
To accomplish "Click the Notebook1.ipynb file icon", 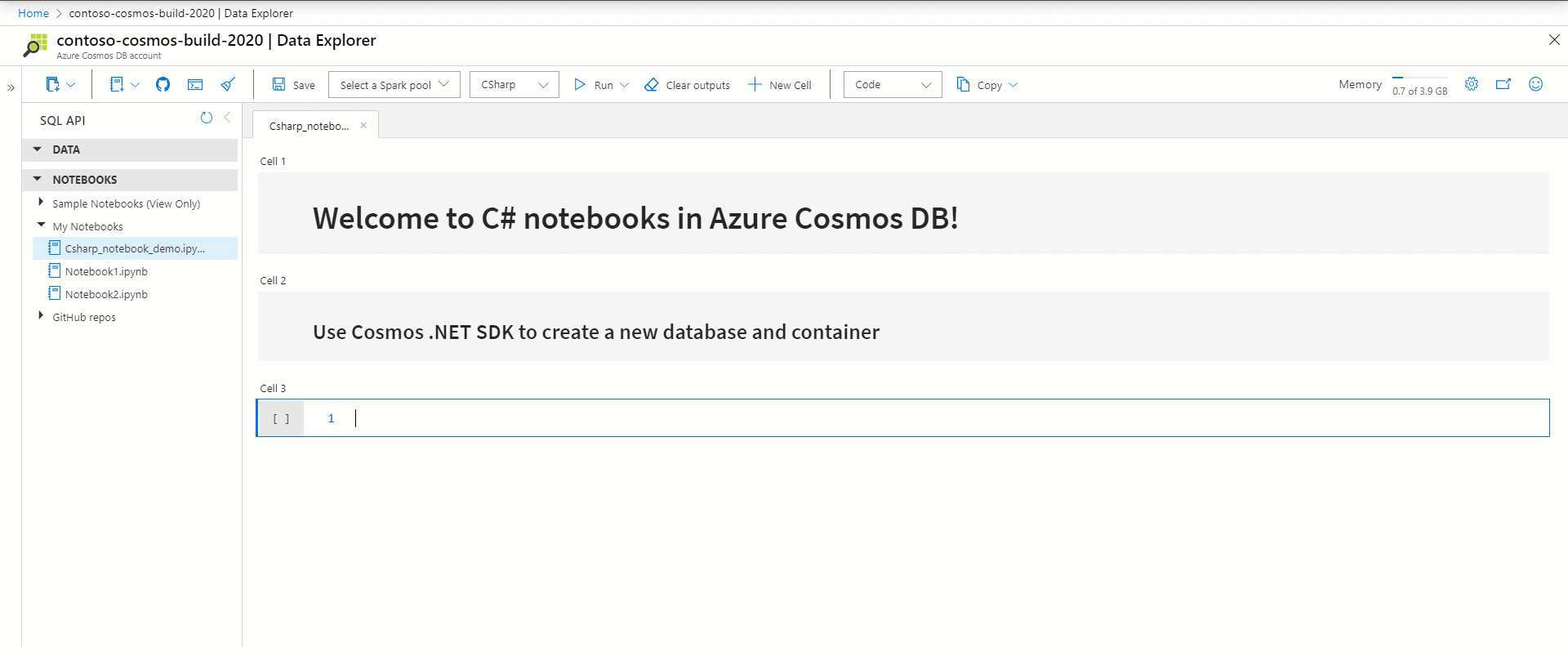I will 55,270.
